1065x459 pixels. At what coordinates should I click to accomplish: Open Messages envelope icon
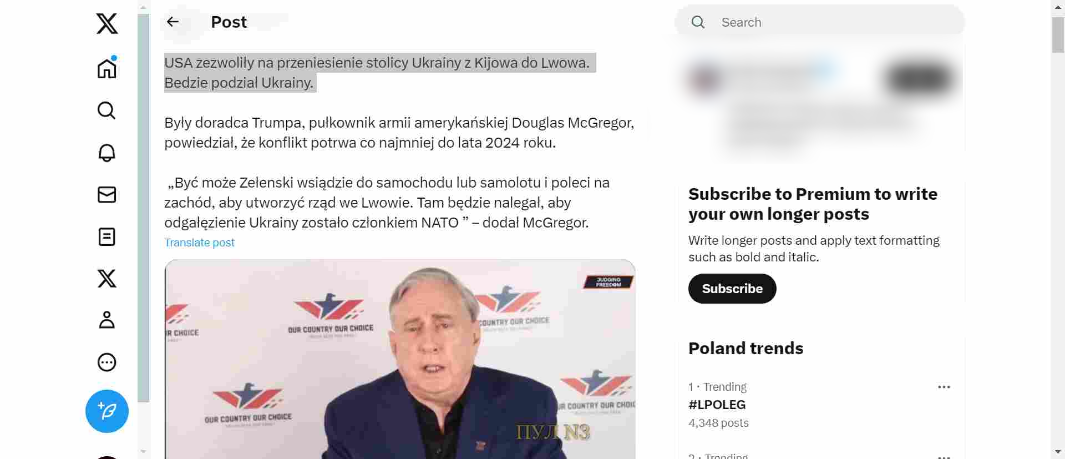pyautogui.click(x=107, y=195)
